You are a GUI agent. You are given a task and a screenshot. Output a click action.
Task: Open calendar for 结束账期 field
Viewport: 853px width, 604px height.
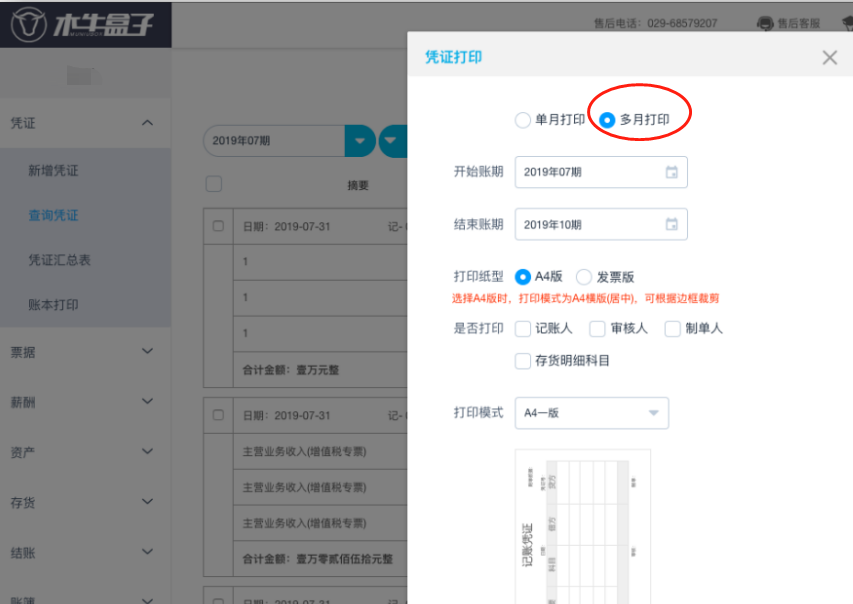(672, 224)
